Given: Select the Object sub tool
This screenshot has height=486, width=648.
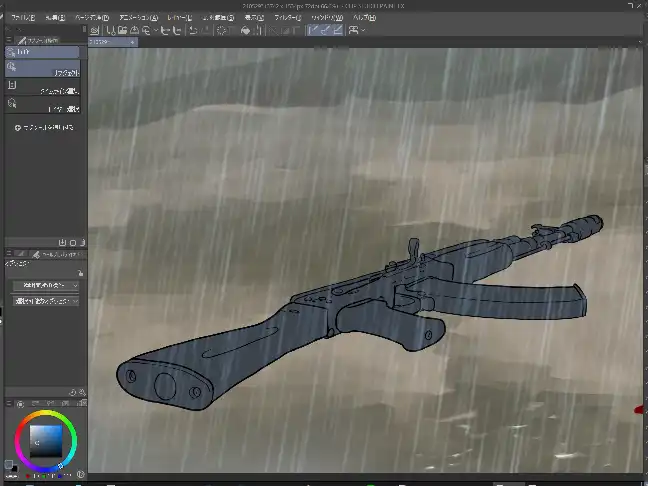Looking at the screenshot, I should (44, 67).
